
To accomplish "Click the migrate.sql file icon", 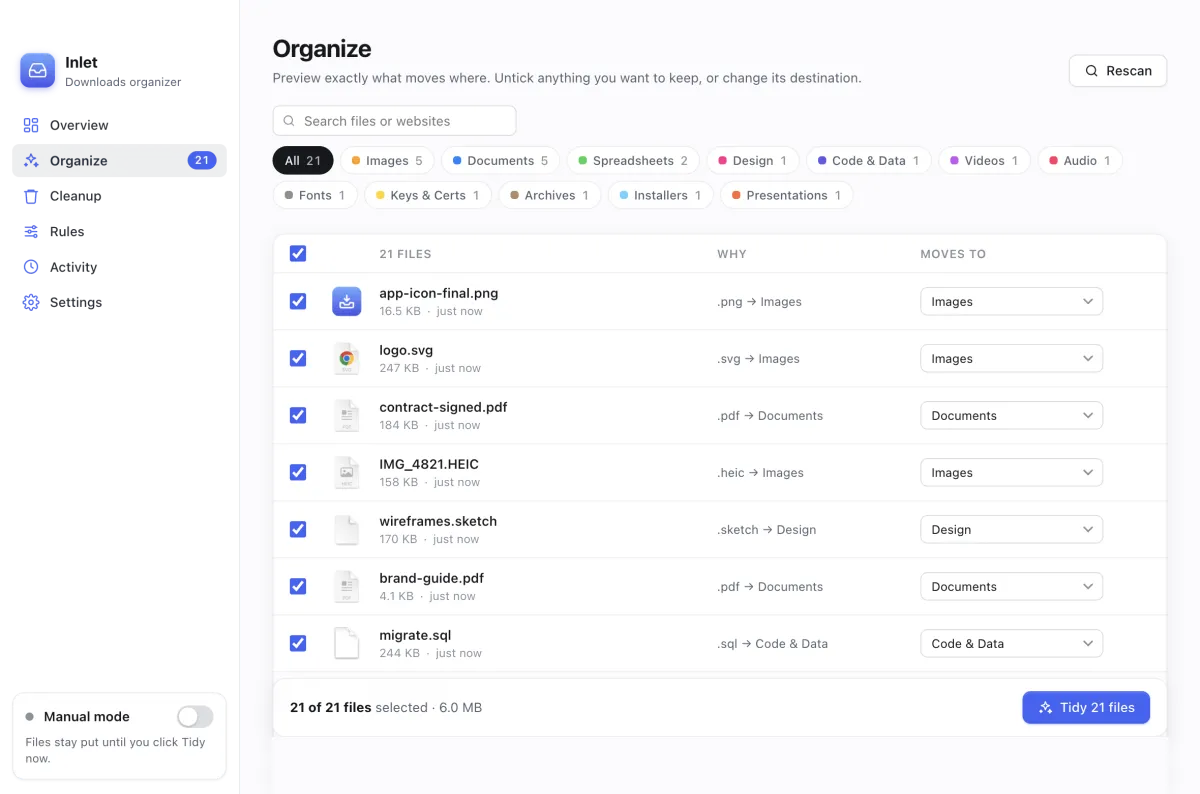I will pyautogui.click(x=347, y=643).
